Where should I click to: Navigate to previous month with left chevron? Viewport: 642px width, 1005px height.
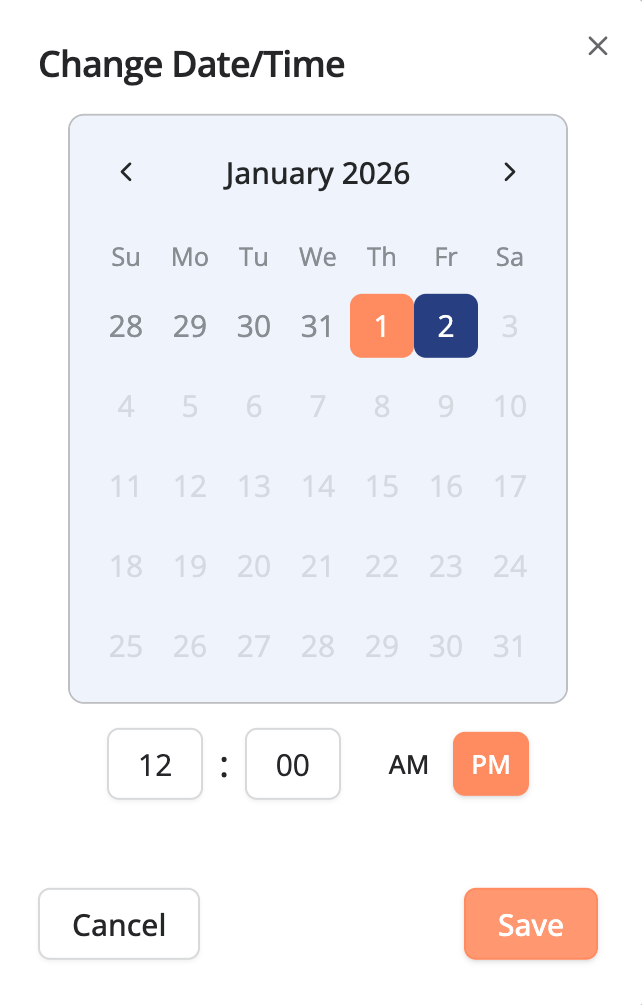pyautogui.click(x=126, y=172)
